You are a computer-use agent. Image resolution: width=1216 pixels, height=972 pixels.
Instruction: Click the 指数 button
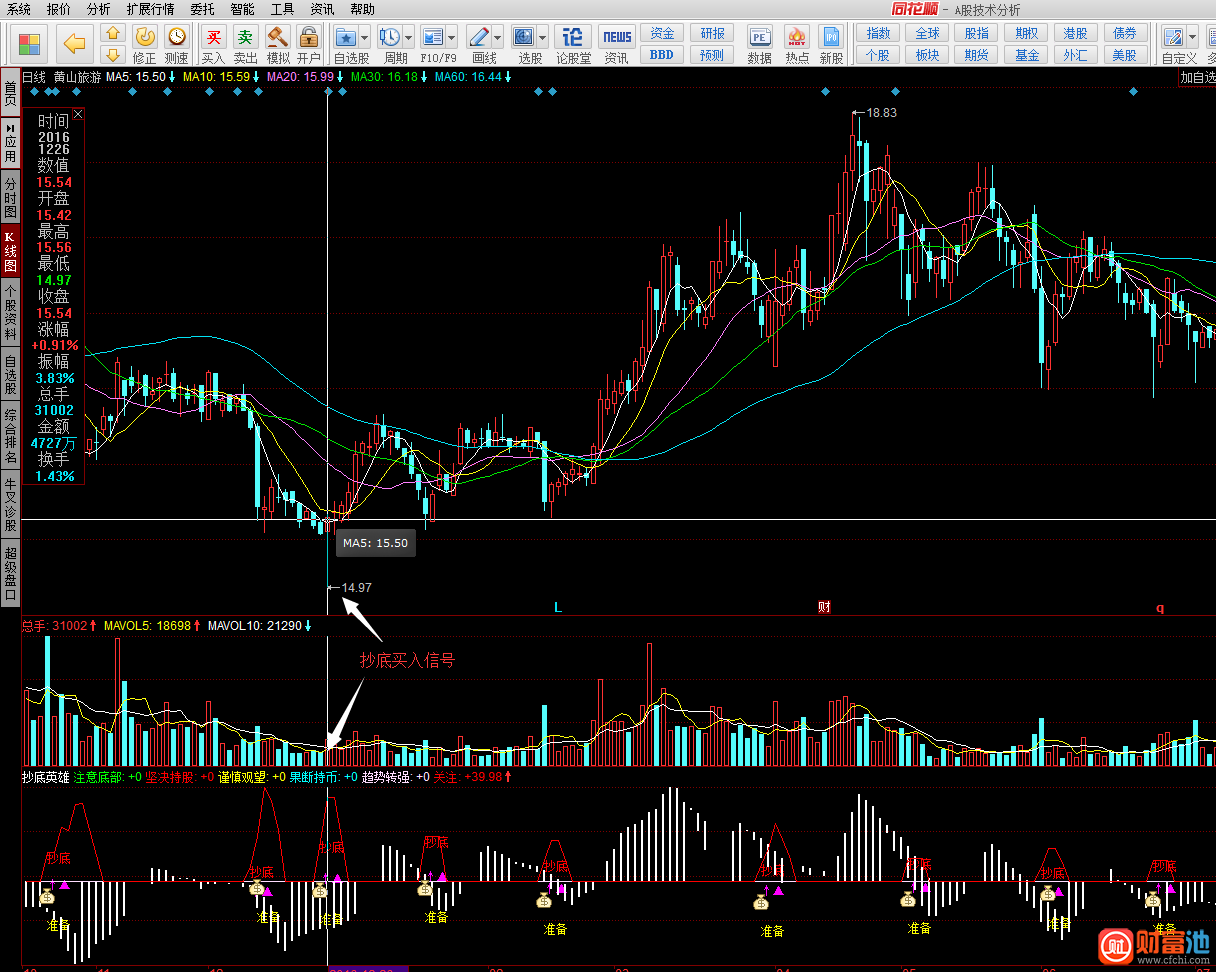(878, 34)
